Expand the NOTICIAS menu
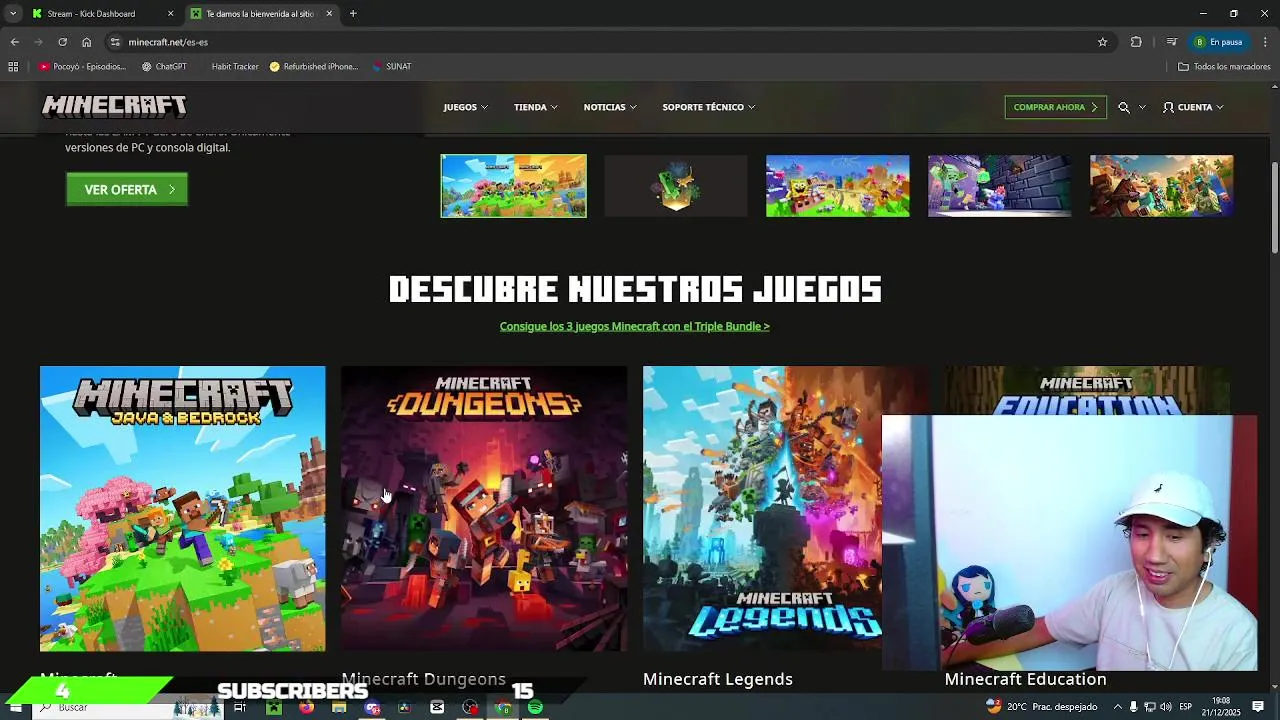1280x720 pixels. [610, 107]
